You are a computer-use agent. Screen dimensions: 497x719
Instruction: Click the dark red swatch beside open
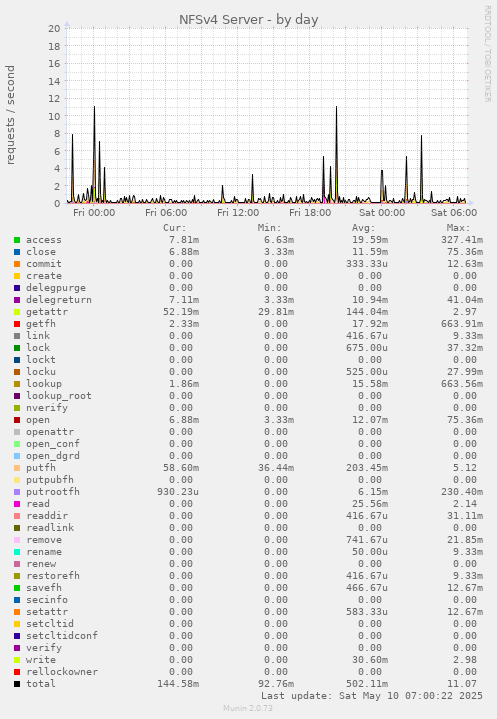pyautogui.click(x=17, y=420)
